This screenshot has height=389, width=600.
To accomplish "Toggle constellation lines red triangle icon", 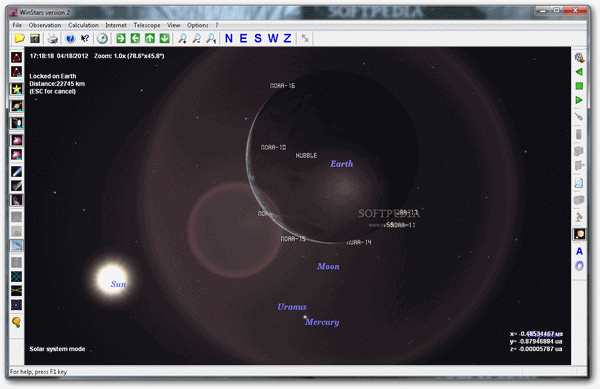I will tap(16, 58).
